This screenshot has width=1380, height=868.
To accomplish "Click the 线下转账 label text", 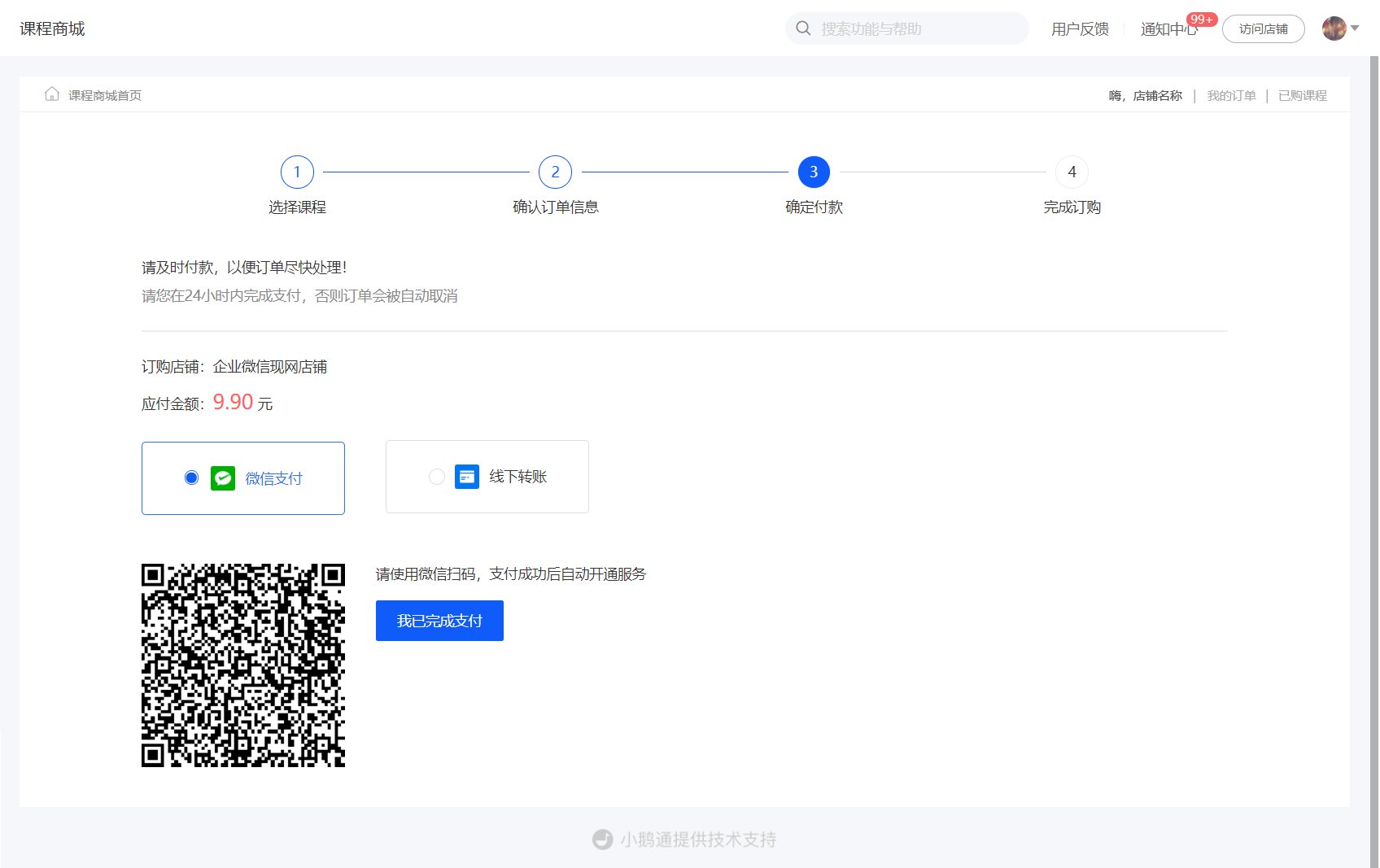I will tap(518, 477).
